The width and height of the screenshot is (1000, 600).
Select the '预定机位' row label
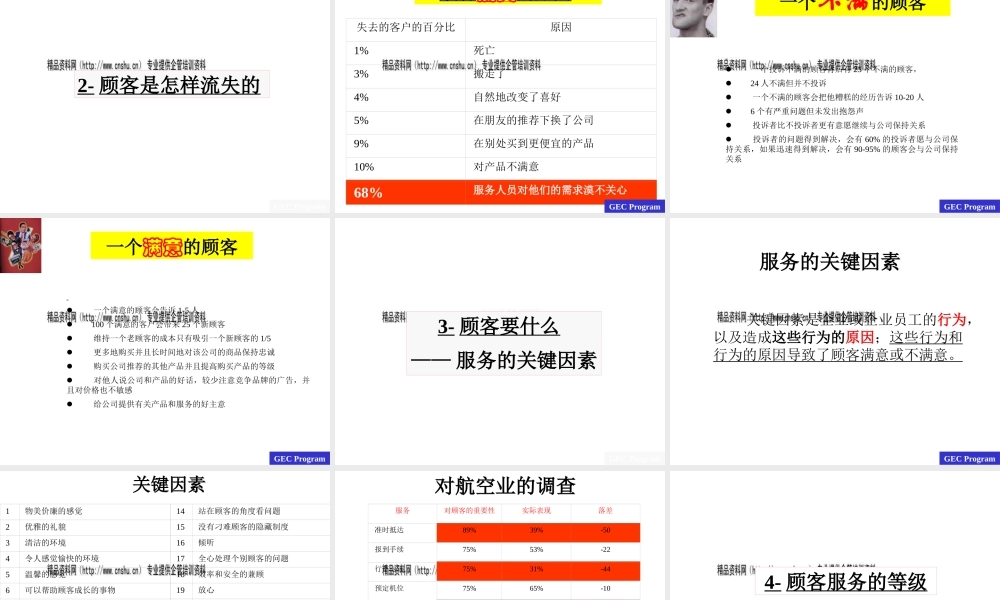click(x=389, y=588)
